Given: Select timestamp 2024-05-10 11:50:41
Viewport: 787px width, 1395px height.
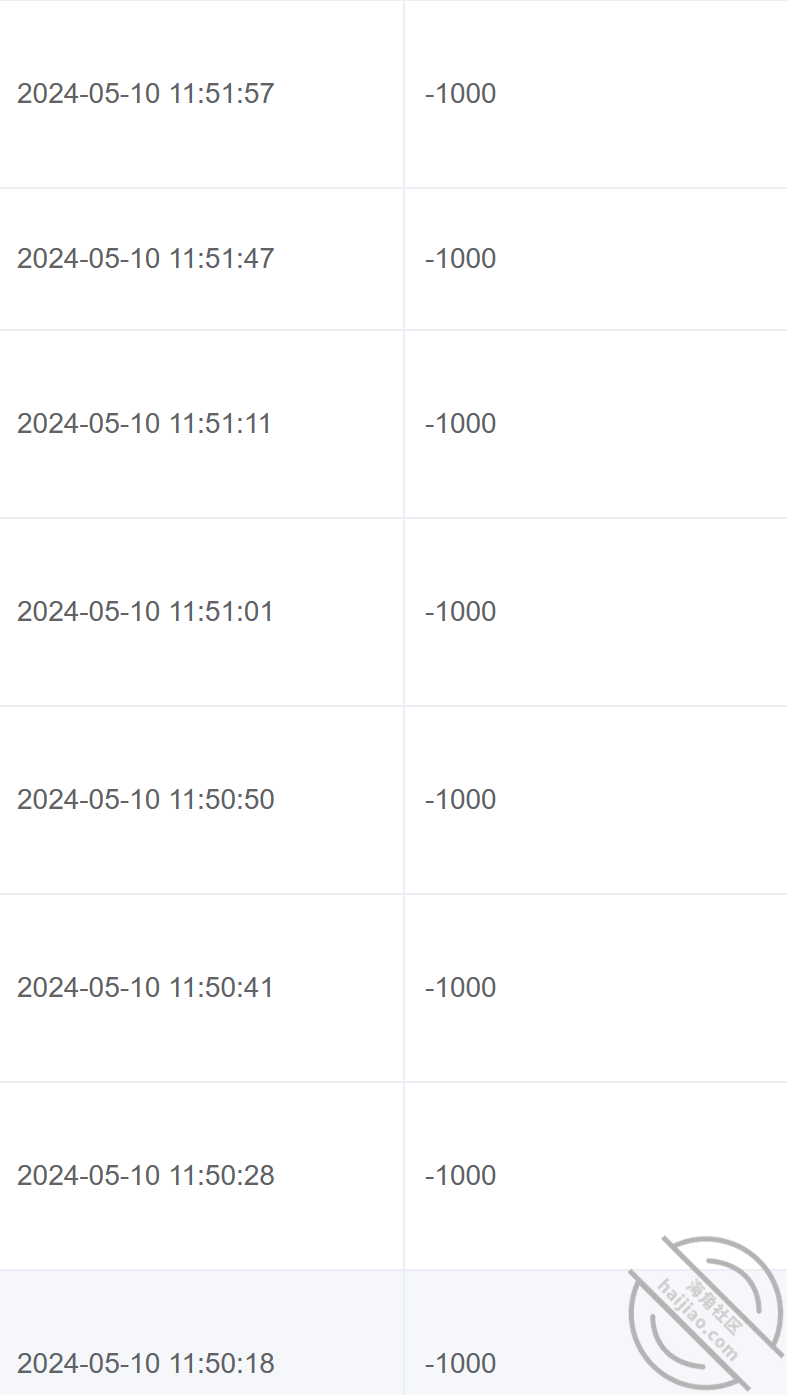Looking at the screenshot, I should 145,988.
